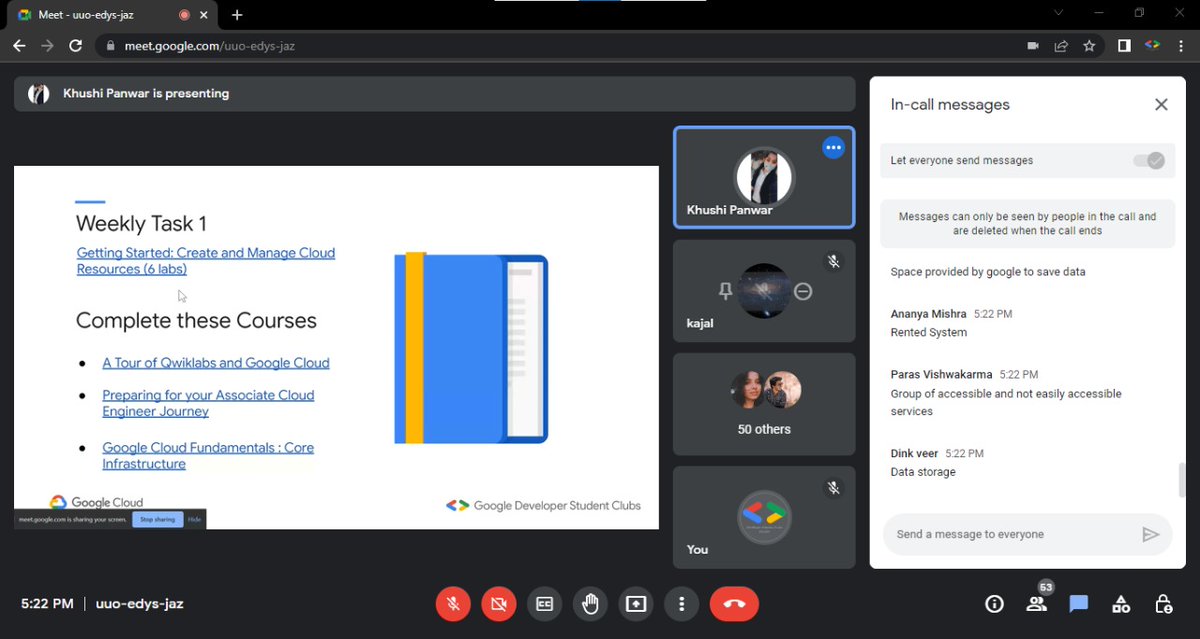Screen dimensions: 1200x639
Task: Go forward with browser forward arrow
Action: pyautogui.click(x=47, y=45)
